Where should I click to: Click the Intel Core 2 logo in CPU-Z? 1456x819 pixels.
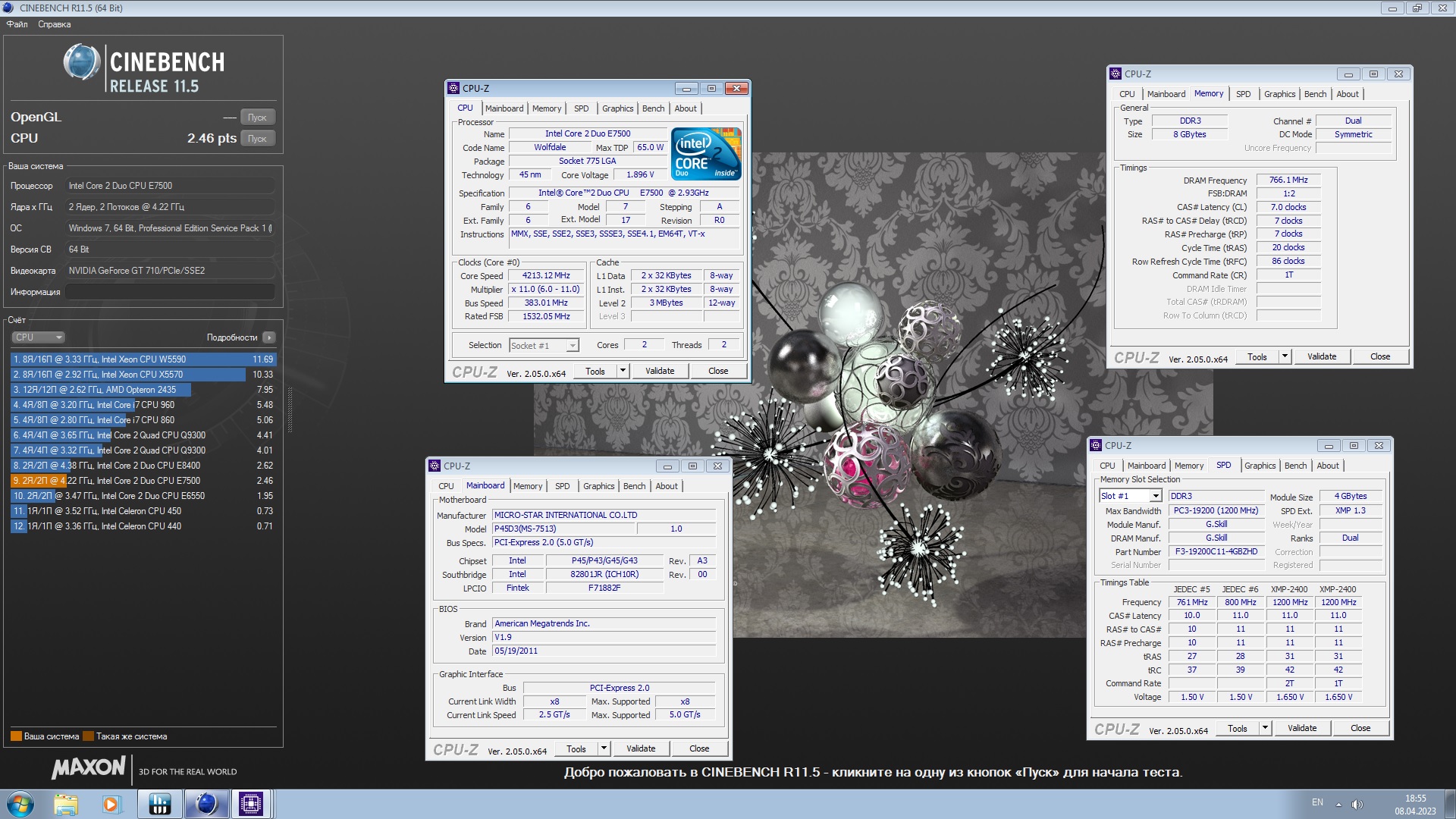point(706,154)
